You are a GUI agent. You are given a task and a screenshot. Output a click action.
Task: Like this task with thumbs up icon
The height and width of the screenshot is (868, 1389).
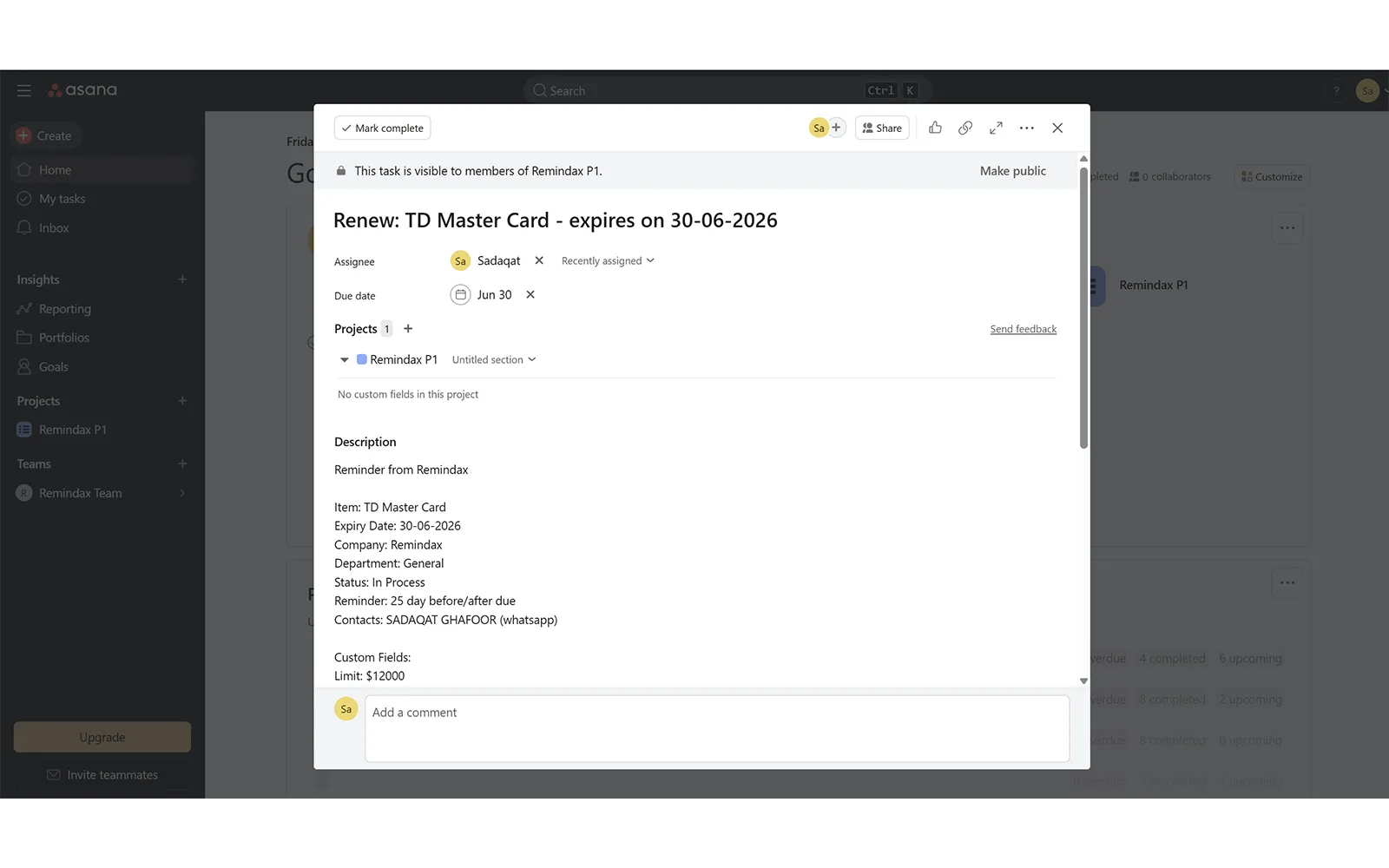click(935, 128)
